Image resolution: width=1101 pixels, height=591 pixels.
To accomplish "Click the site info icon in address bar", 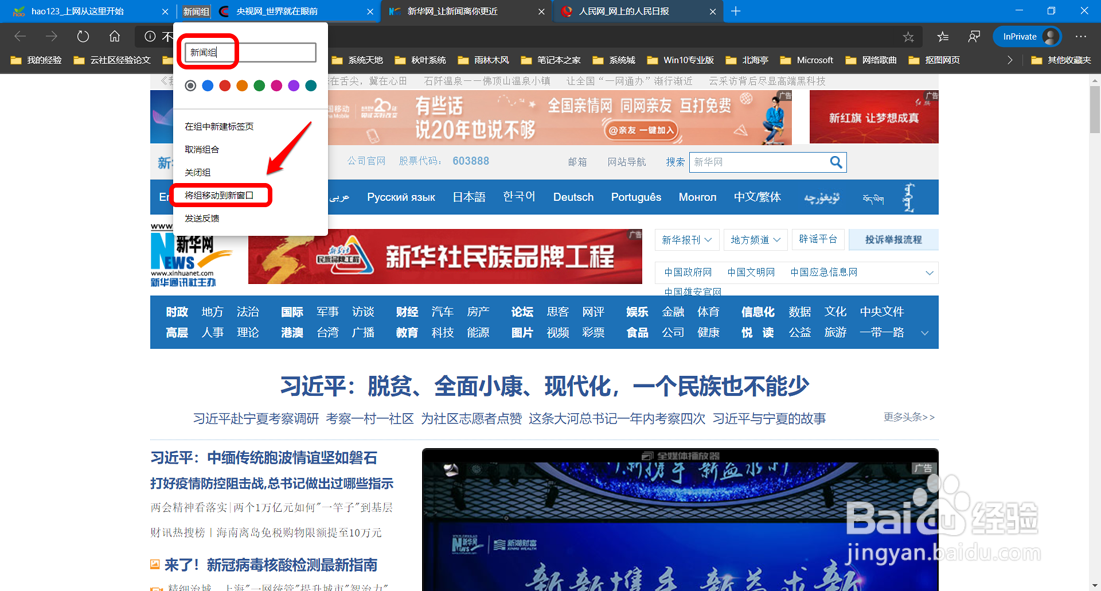I will [150, 36].
